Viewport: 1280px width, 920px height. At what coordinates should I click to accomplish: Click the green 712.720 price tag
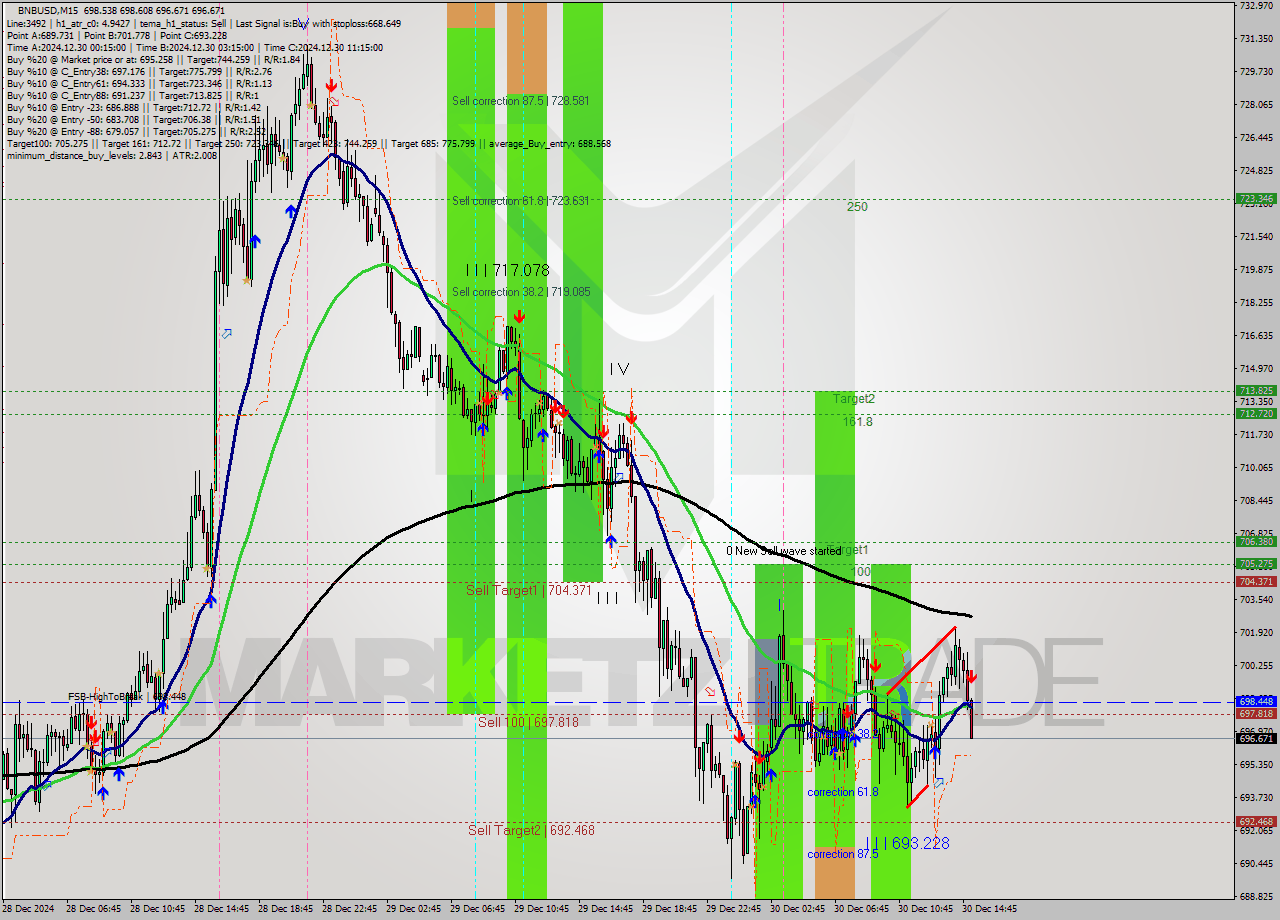[1256, 413]
